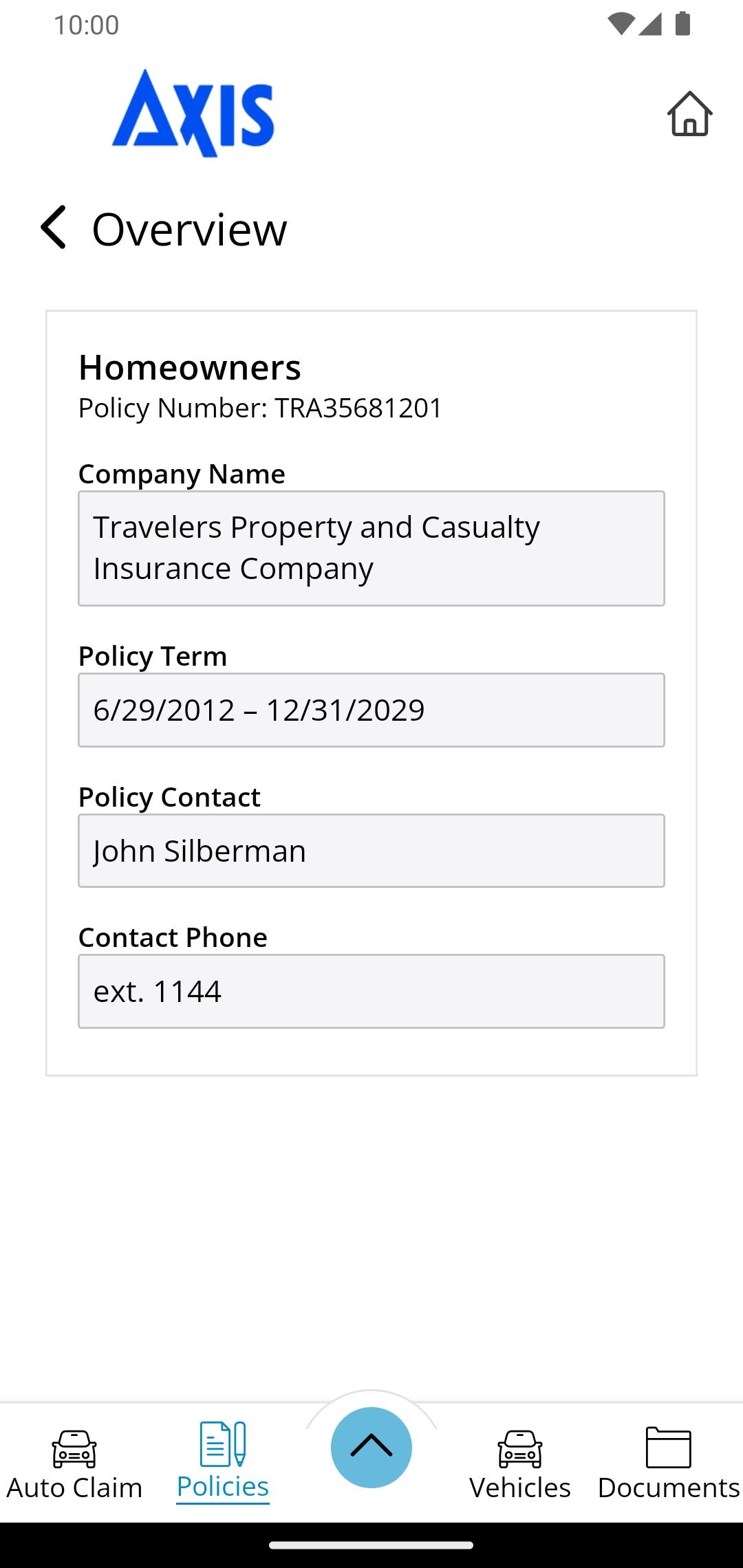Tap the Auto Claim tab label
This screenshot has width=743, height=1568.
pos(74,1488)
